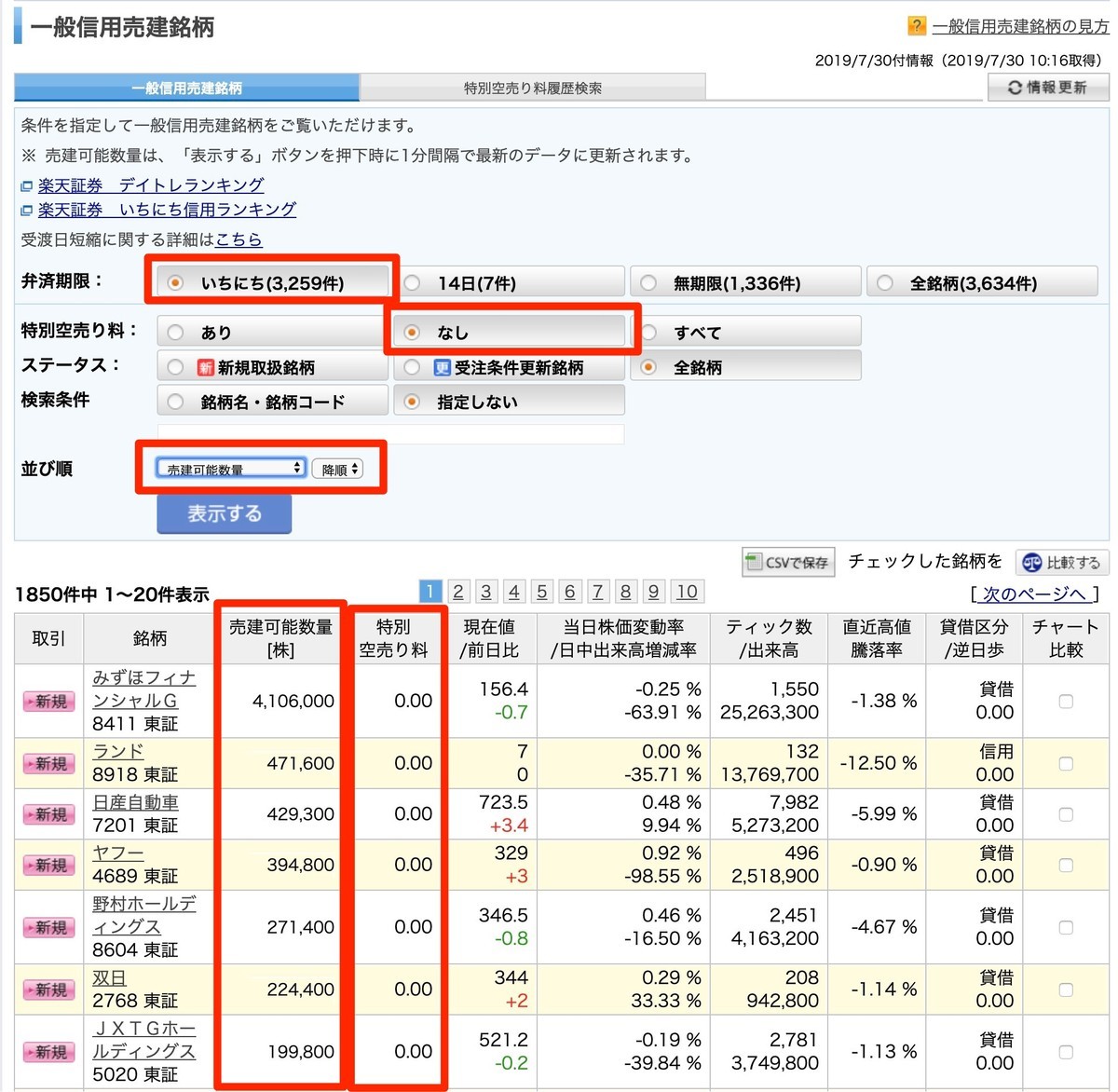This screenshot has width=1118, height=1092.
Task: Check compare box for JXTGホールディングス row
Action: point(1066,1052)
